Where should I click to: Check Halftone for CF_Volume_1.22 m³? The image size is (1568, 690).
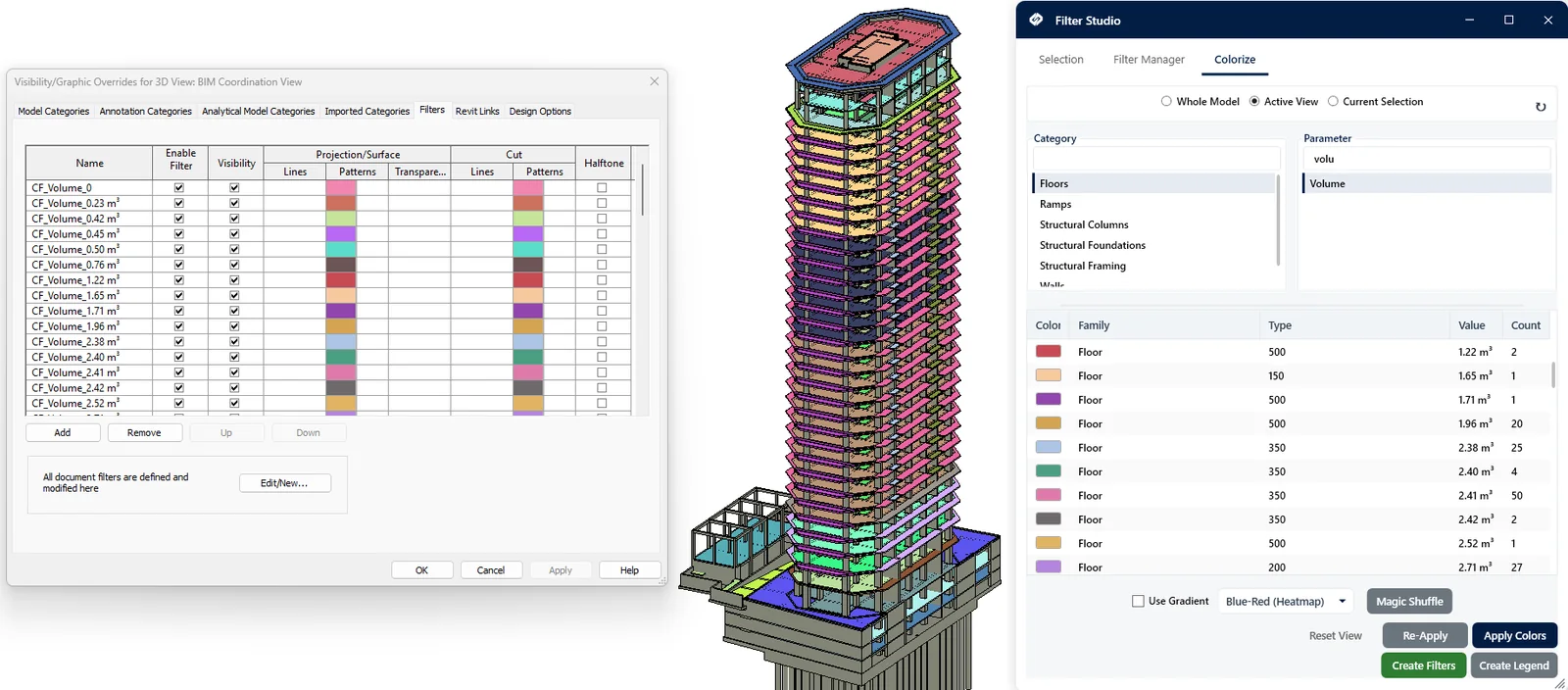click(x=602, y=279)
